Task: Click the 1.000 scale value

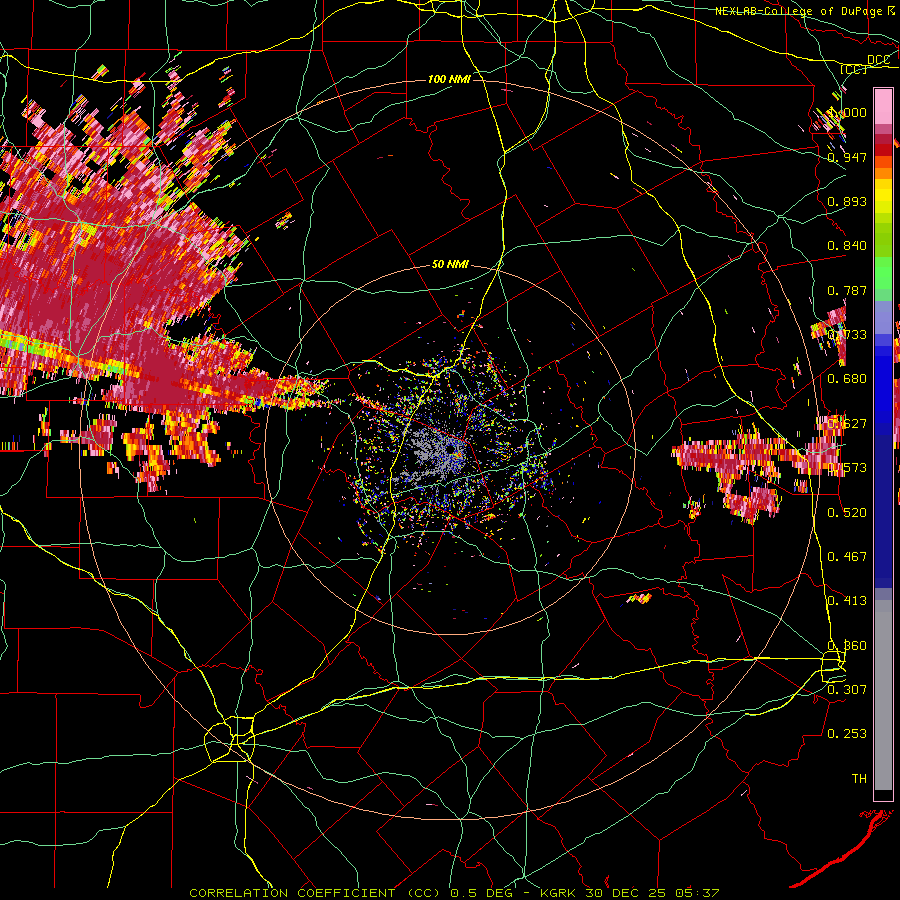Action: click(848, 112)
